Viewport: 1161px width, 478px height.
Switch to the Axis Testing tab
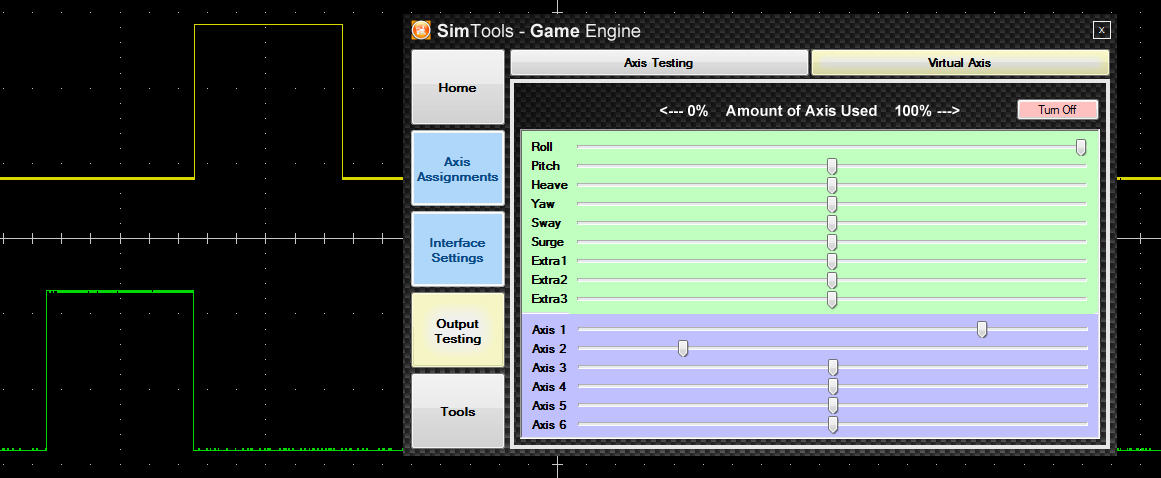click(x=659, y=63)
